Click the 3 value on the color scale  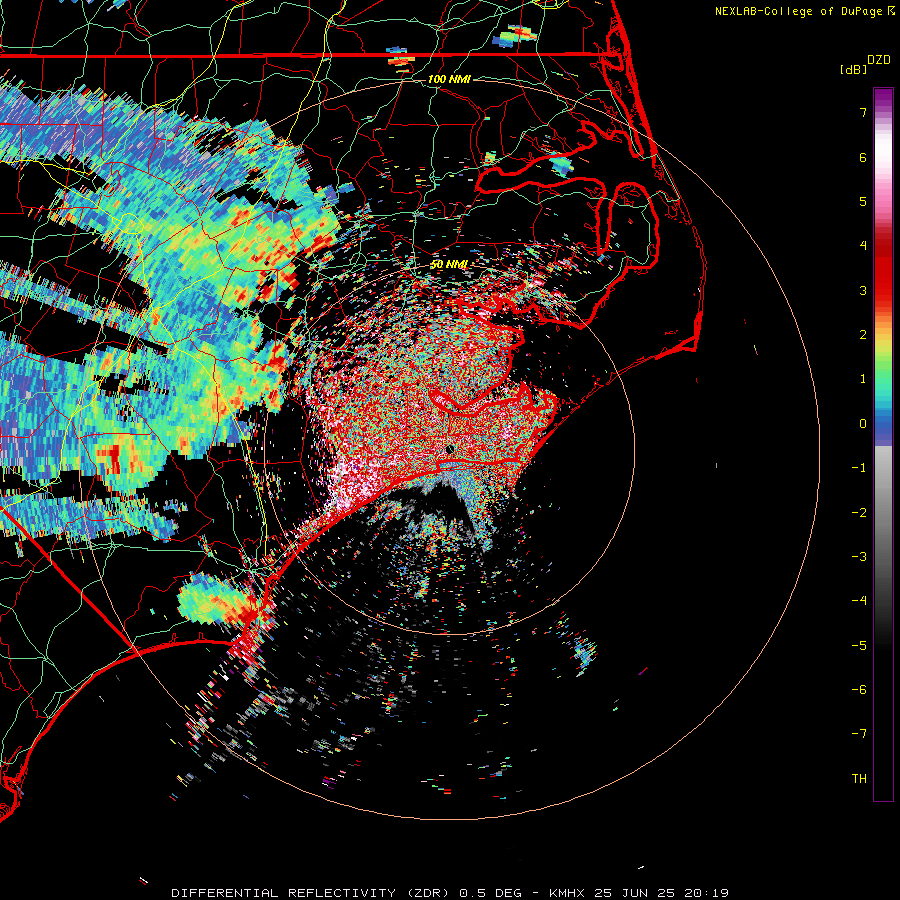pyautogui.click(x=863, y=290)
